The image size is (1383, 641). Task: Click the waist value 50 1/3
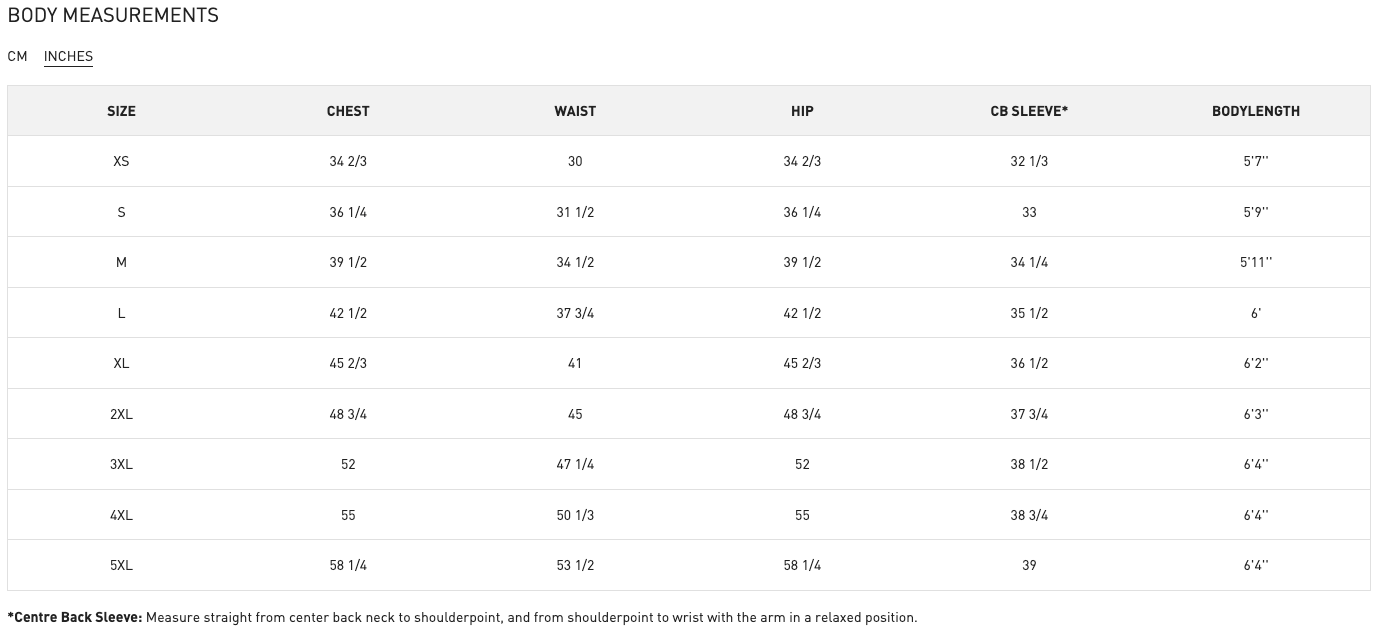(575, 515)
